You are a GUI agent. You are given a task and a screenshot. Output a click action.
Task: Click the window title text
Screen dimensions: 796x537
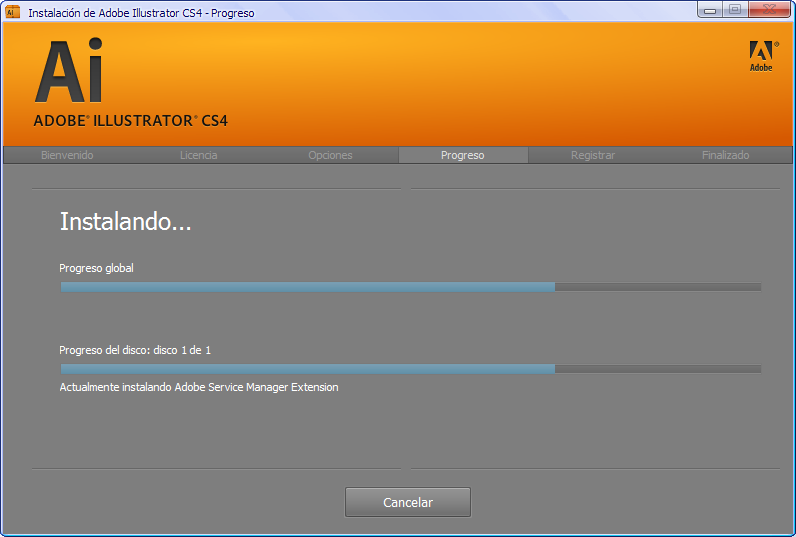click(x=141, y=13)
